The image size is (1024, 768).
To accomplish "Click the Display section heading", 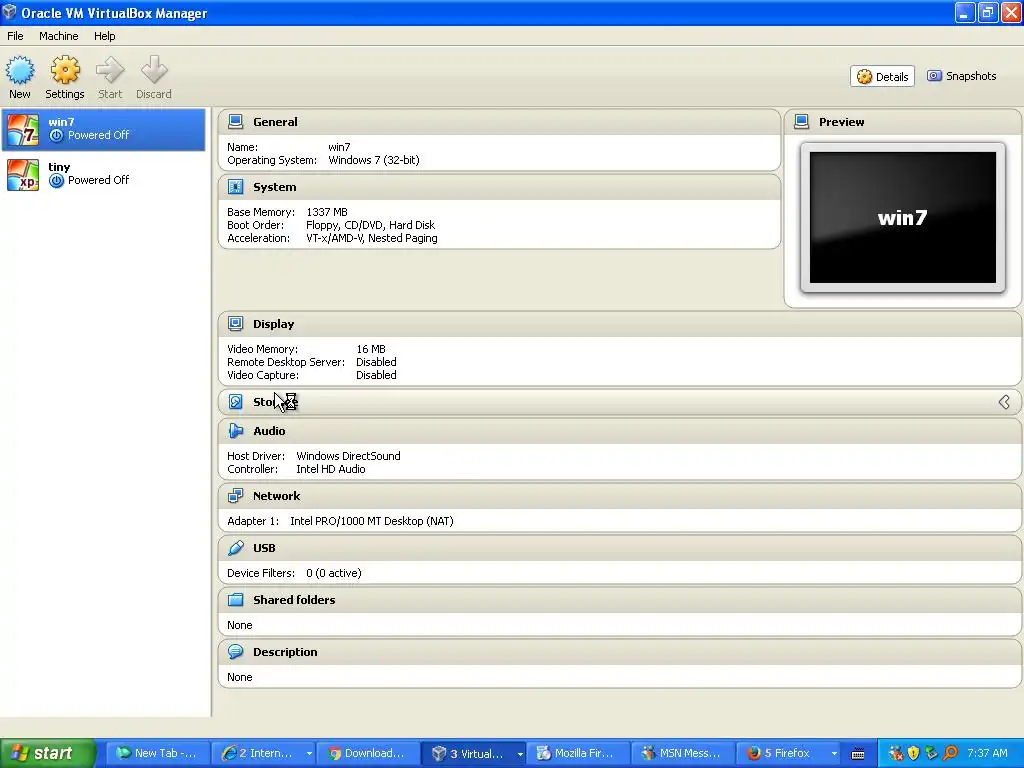I will [x=274, y=324].
